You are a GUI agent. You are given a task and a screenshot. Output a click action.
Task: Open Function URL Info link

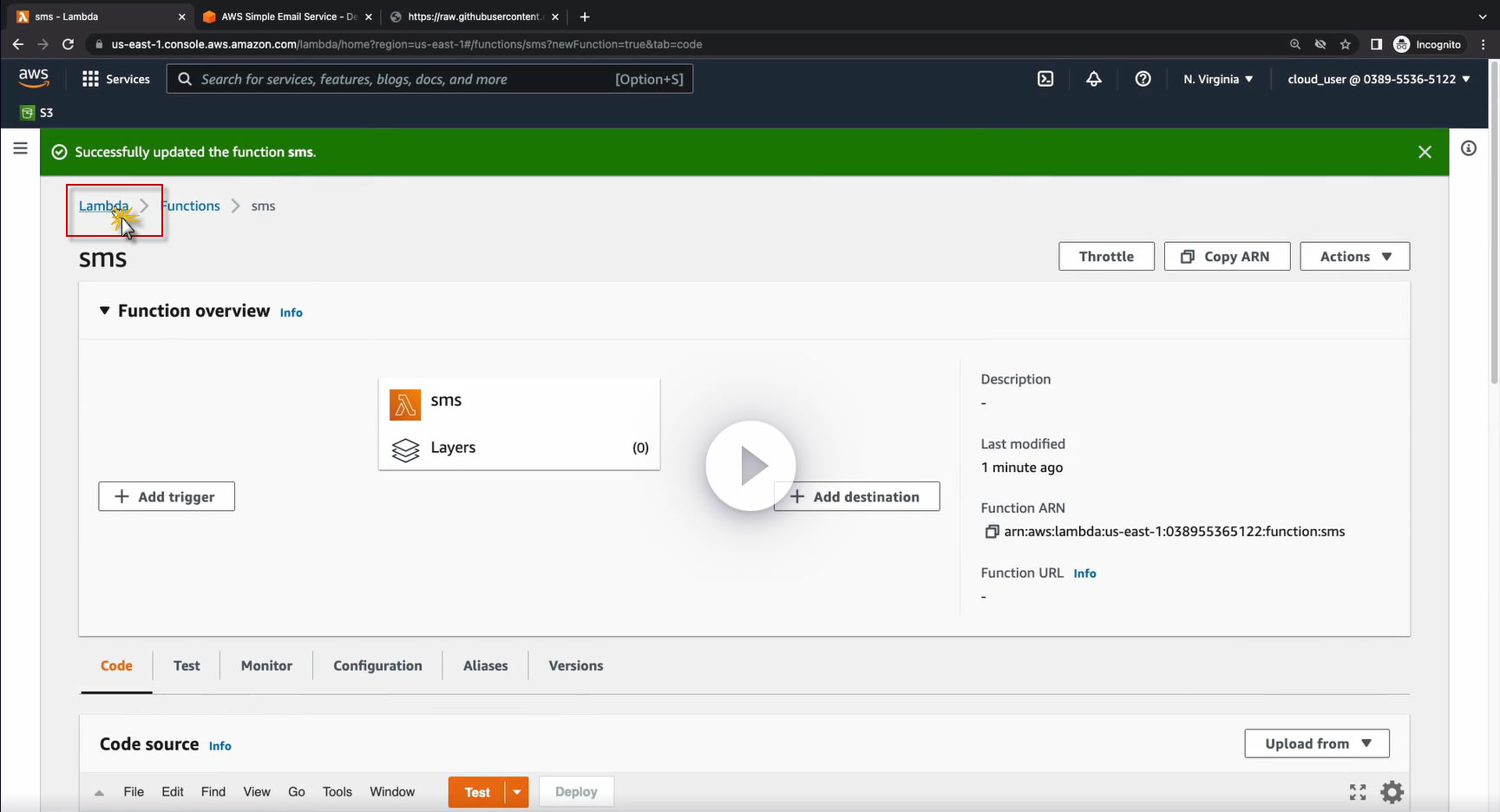click(x=1084, y=573)
